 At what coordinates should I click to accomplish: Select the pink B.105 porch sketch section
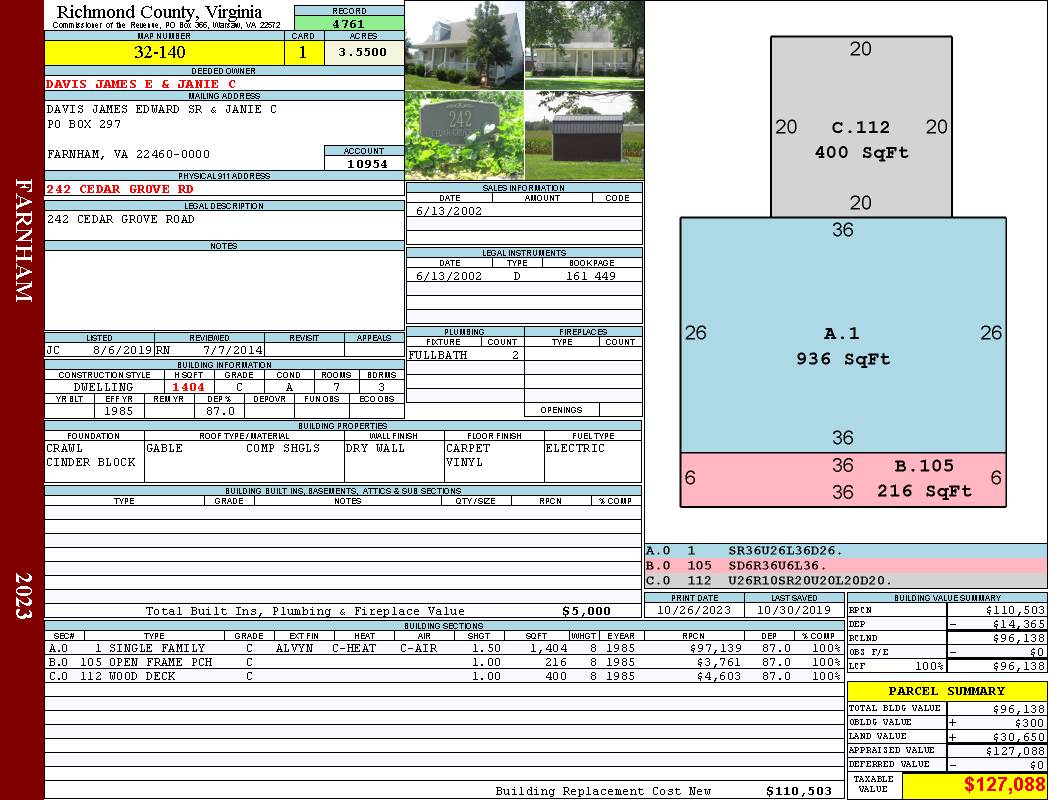coord(843,480)
